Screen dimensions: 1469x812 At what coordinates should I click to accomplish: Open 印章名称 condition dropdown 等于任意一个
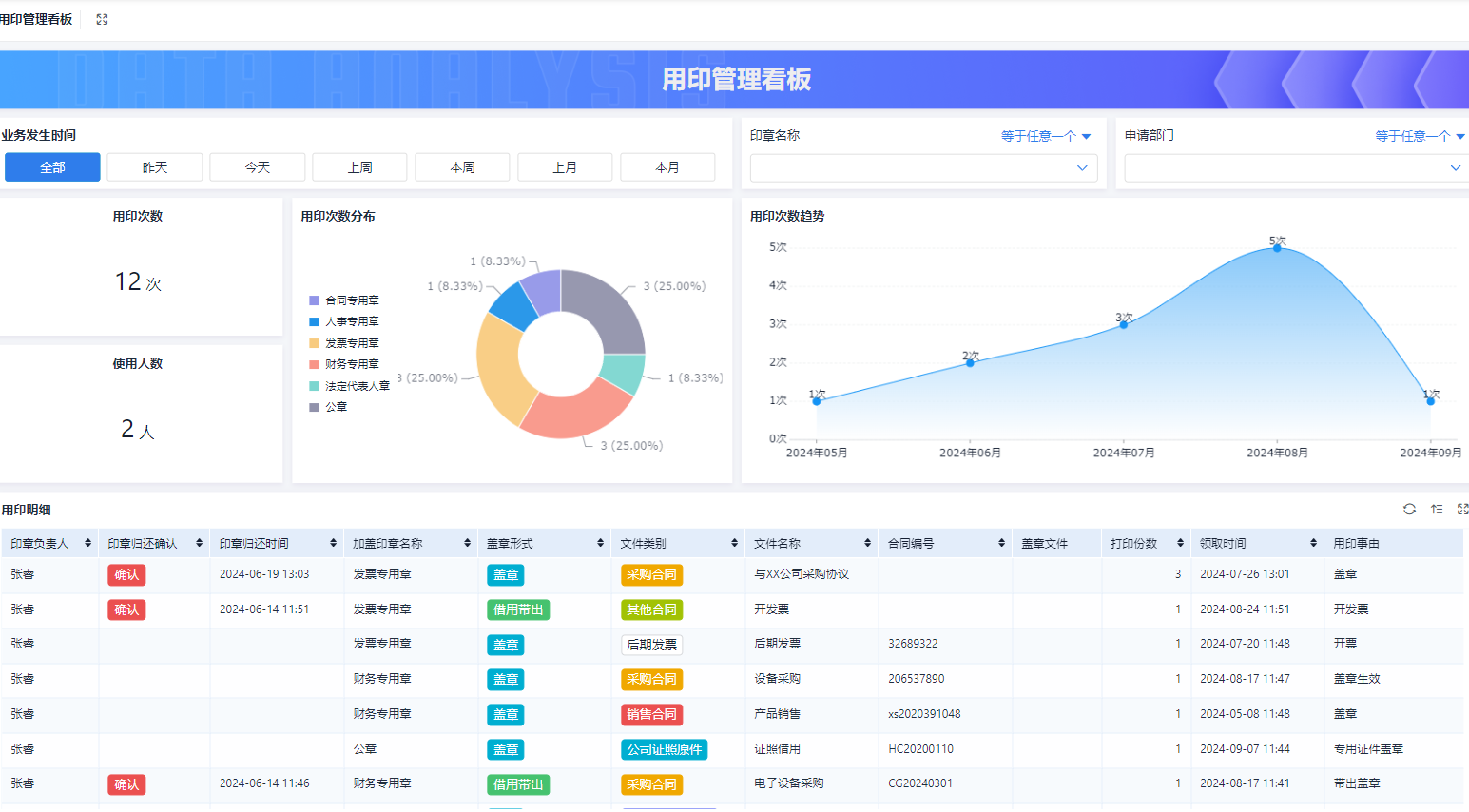1046,136
